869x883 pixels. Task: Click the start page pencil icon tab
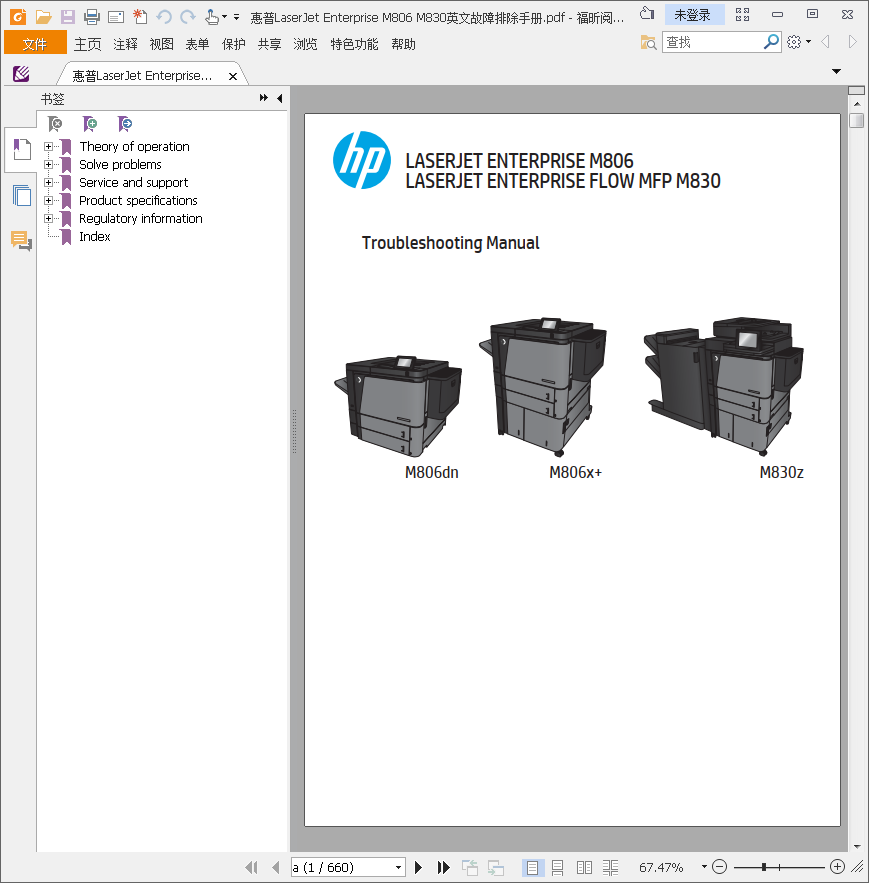(21, 74)
